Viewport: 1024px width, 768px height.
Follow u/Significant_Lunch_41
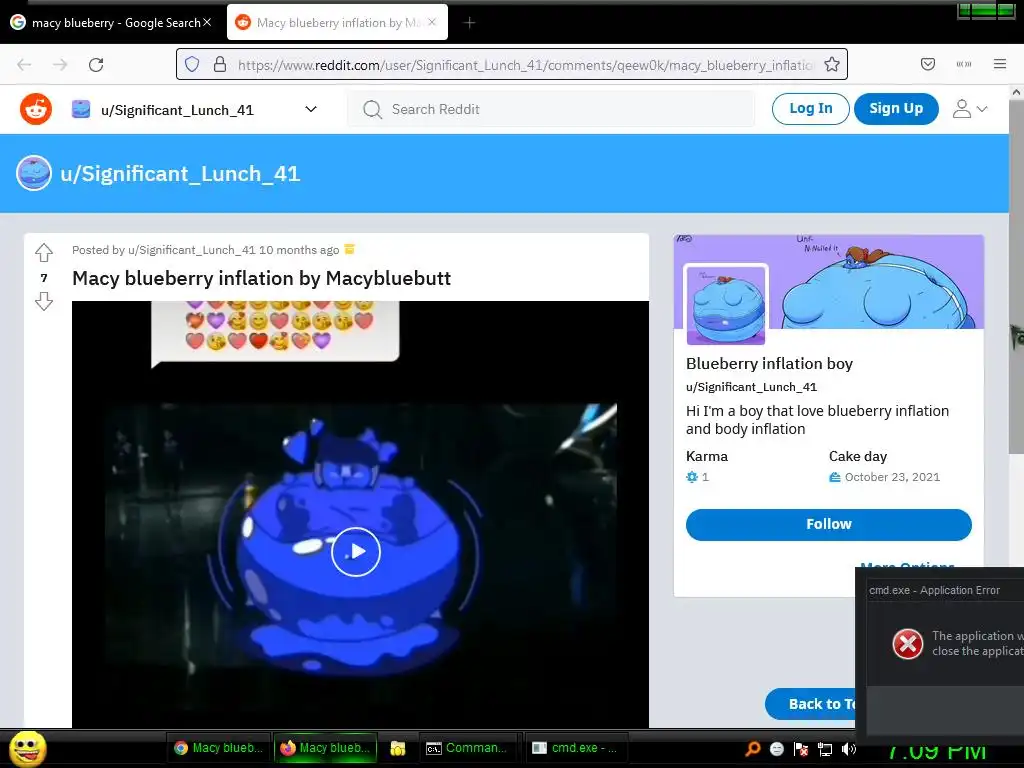coord(829,524)
